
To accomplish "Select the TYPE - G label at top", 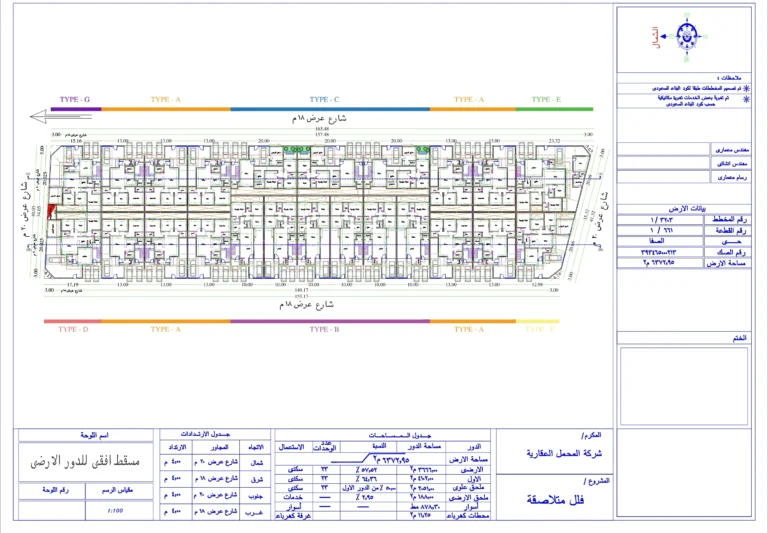I will [x=74, y=100].
